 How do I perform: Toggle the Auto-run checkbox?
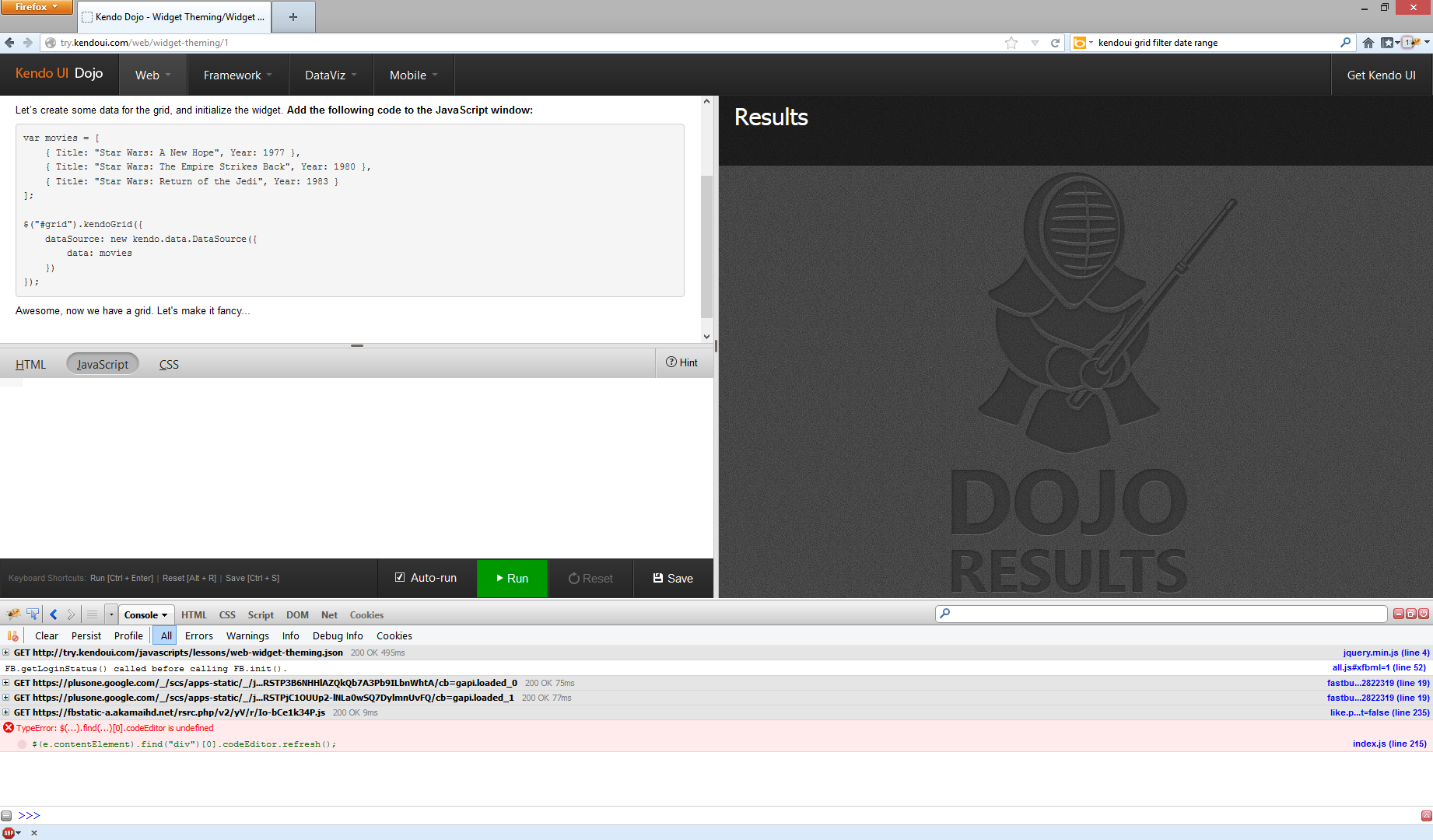(400, 578)
